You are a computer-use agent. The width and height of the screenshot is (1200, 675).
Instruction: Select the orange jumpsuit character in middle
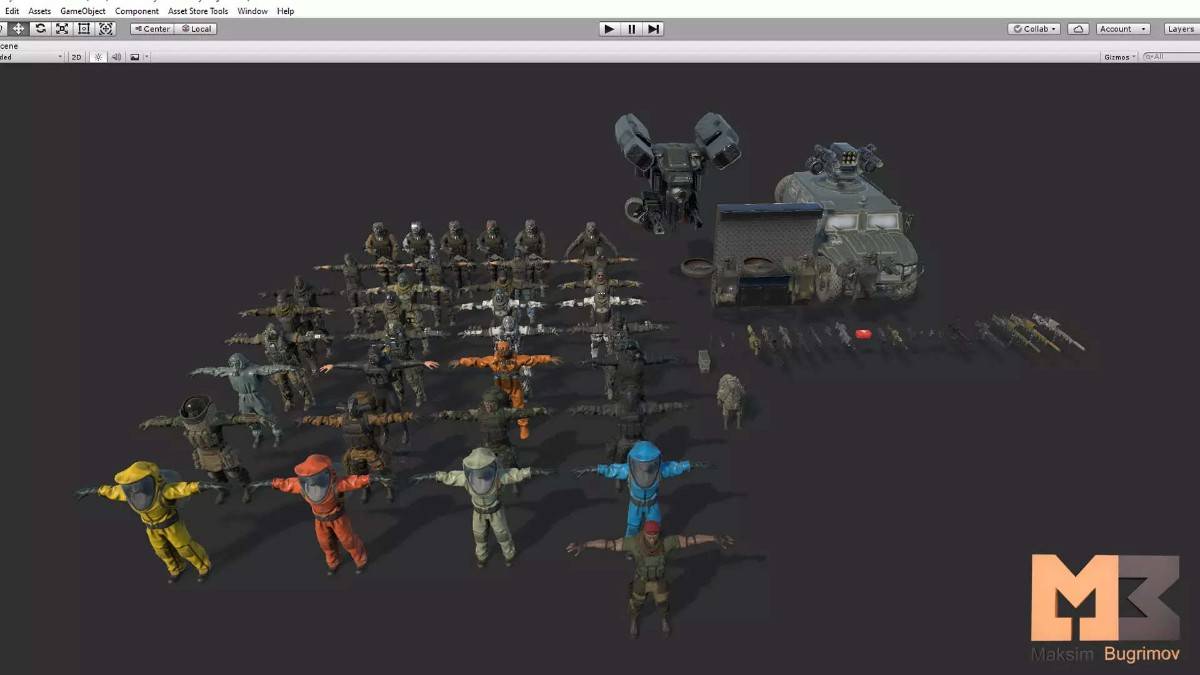pos(508,378)
